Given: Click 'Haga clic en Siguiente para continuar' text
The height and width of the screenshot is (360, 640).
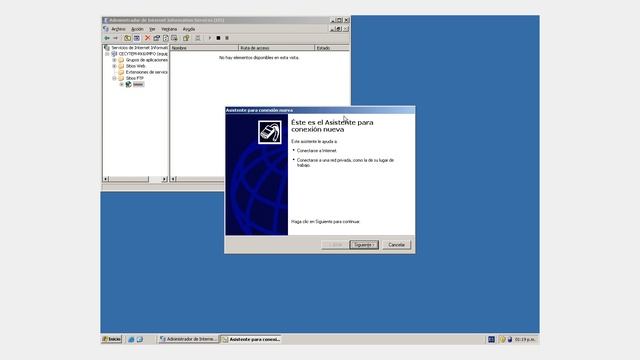Looking at the screenshot, I should point(326,222).
